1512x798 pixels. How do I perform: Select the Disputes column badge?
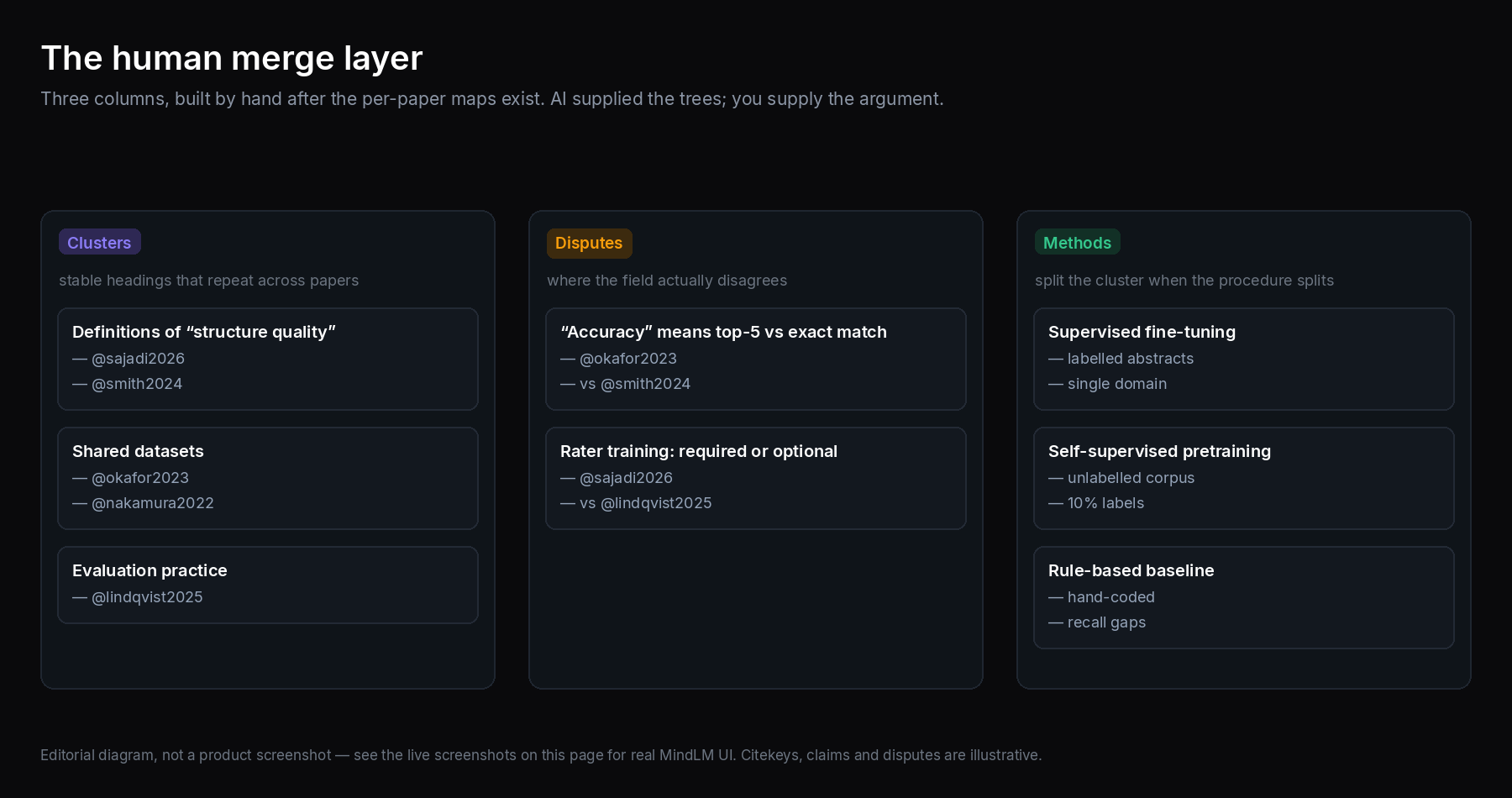589,243
